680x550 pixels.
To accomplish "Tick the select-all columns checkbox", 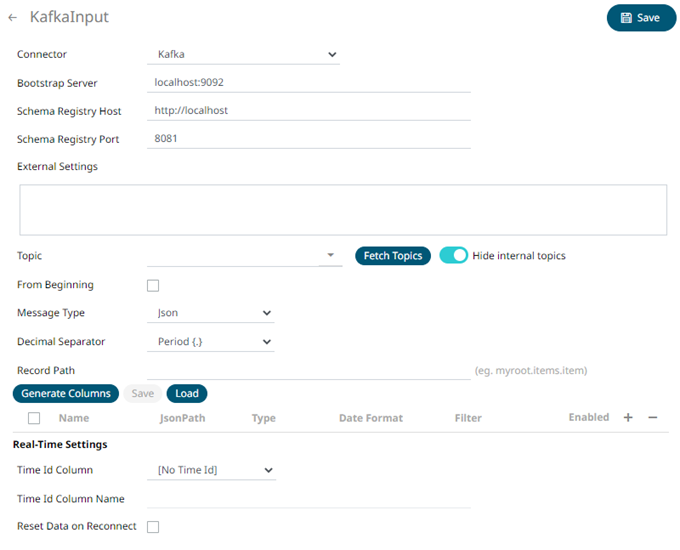I will [34, 418].
